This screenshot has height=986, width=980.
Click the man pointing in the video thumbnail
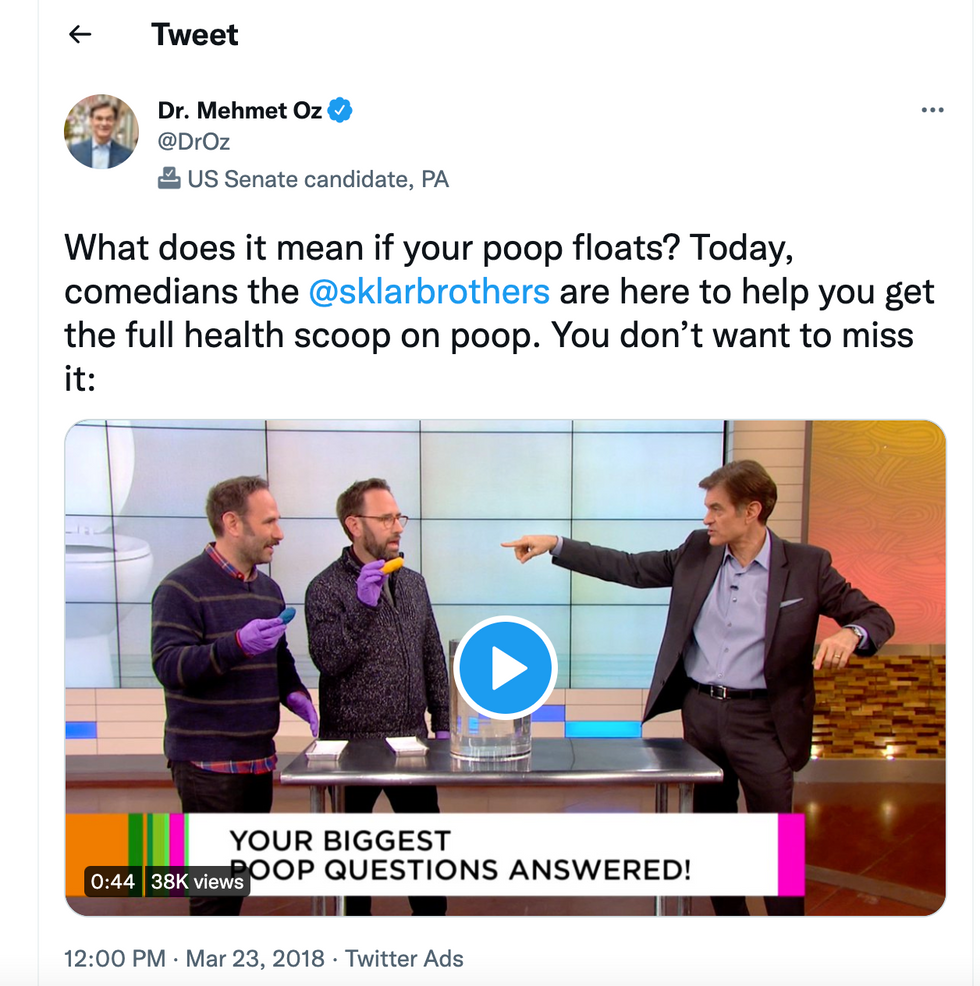(742, 667)
